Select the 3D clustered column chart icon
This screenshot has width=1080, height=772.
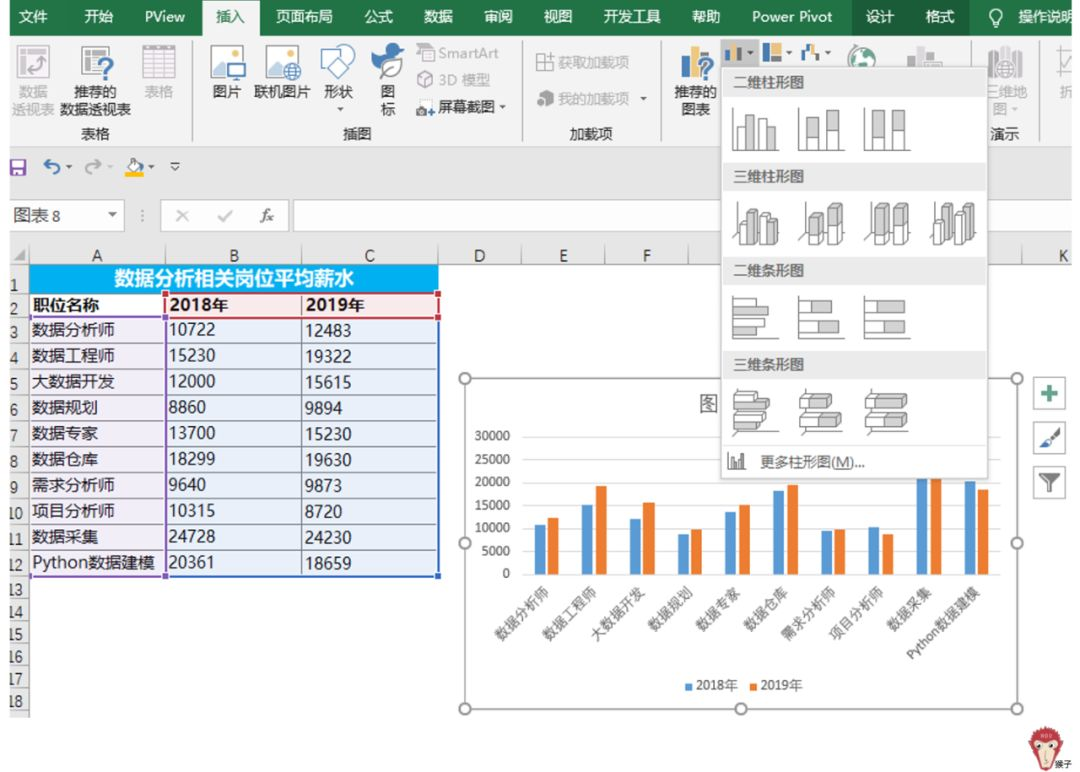pos(755,223)
